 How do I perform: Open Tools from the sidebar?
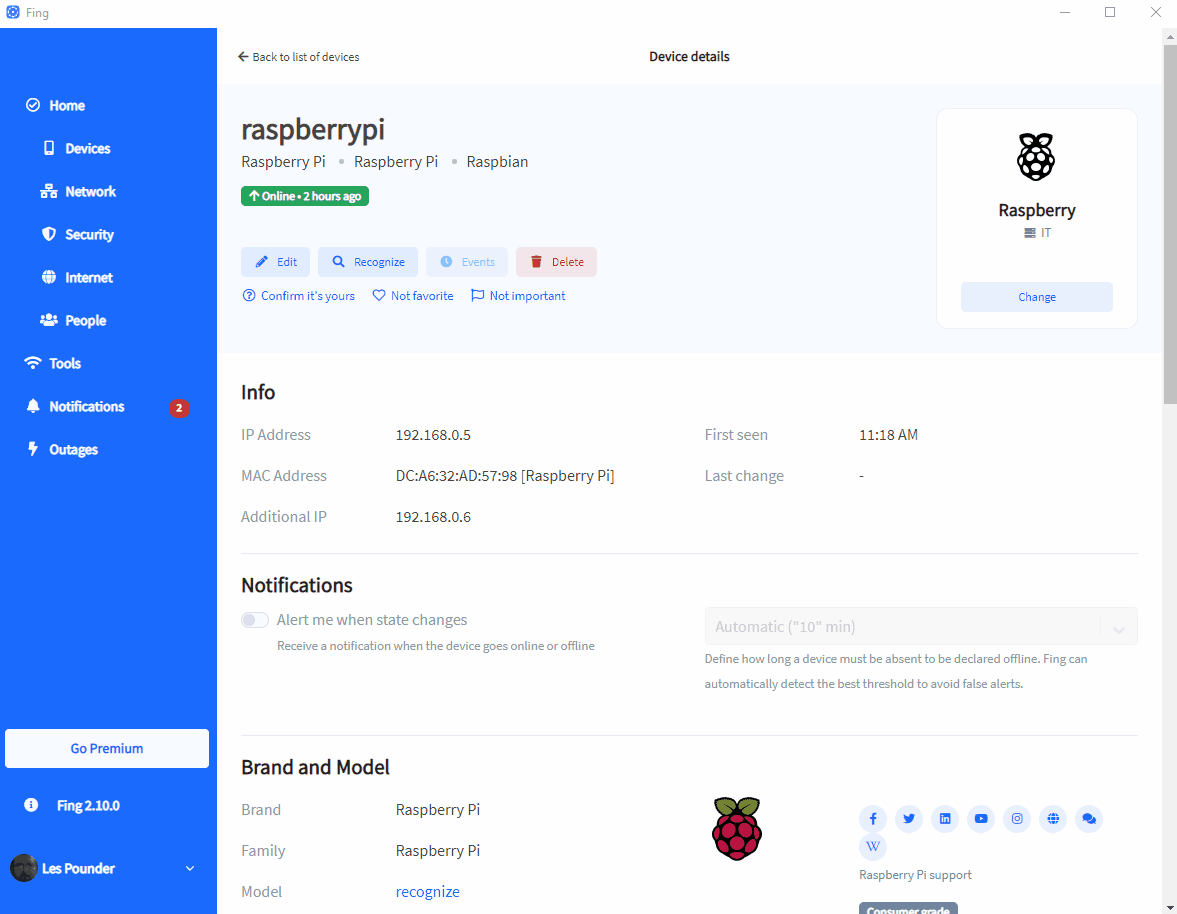tap(53, 363)
